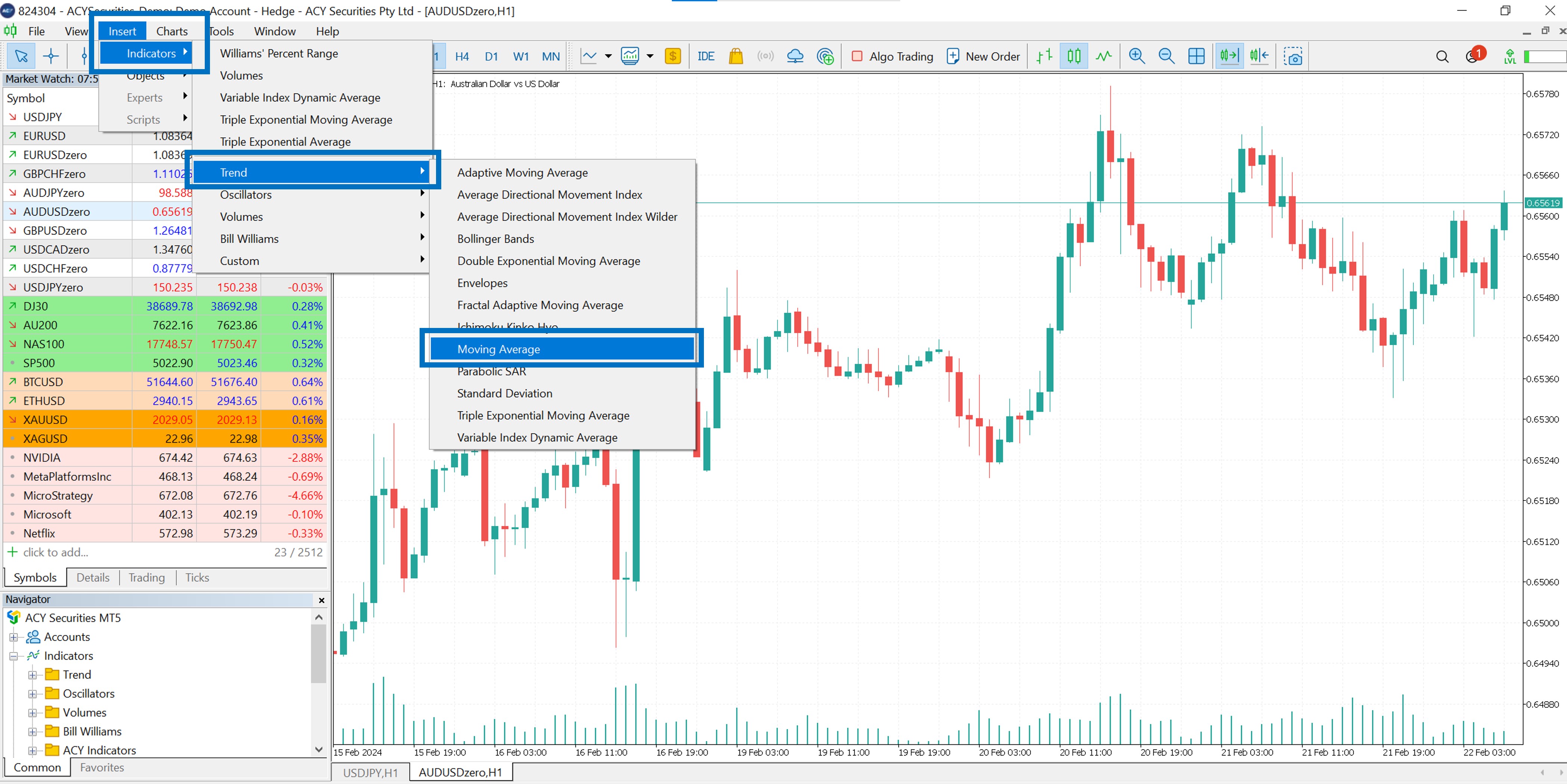
Task: Select the crosshair cursor tool
Action: [51, 56]
